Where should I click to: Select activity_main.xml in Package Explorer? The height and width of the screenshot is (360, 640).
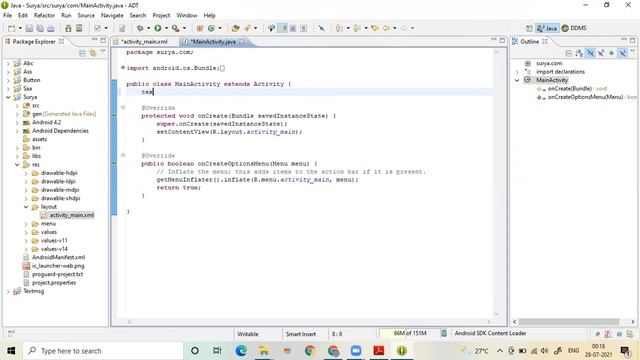tap(71, 215)
